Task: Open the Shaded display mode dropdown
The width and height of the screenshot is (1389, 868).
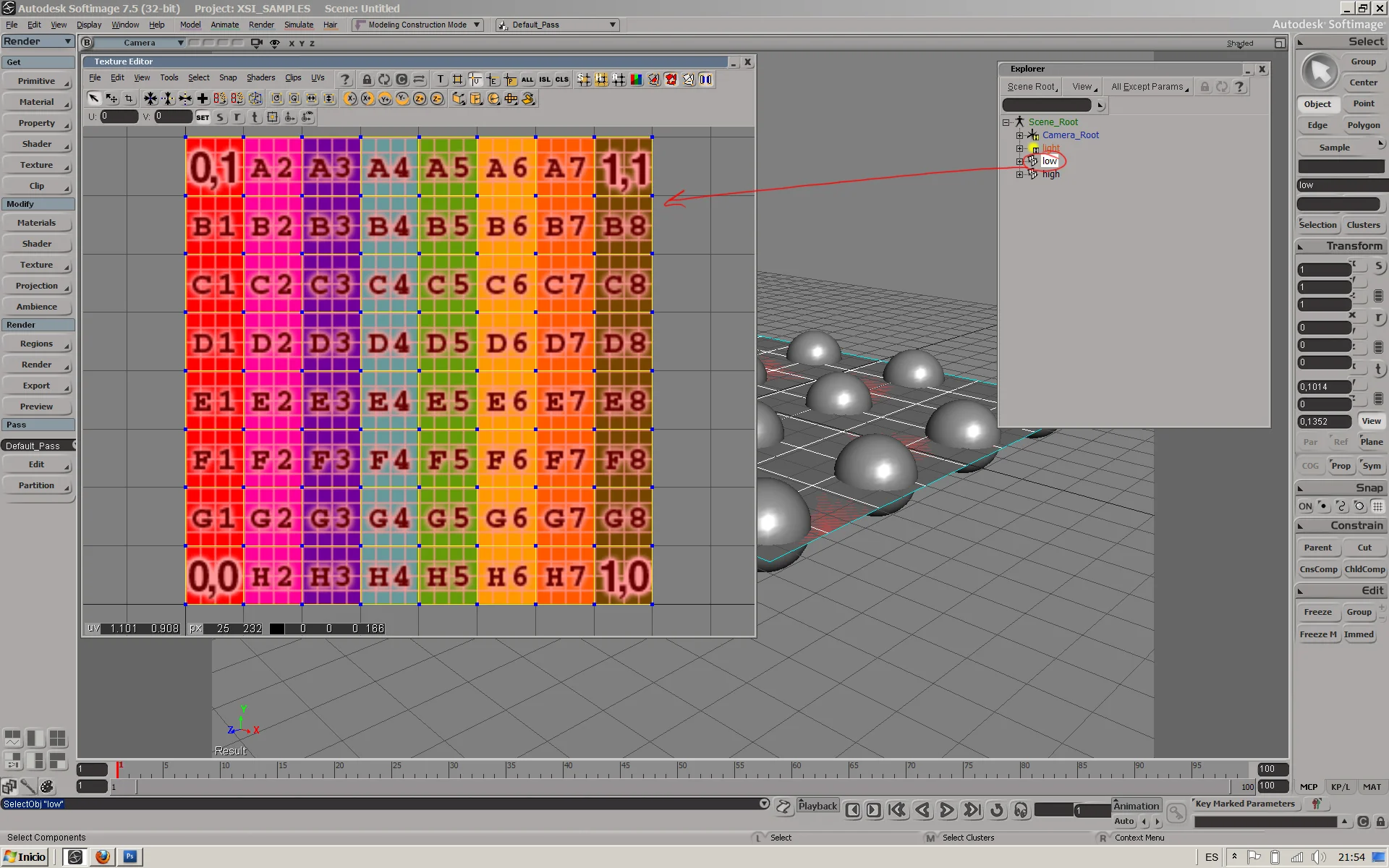Action: pos(1240,43)
